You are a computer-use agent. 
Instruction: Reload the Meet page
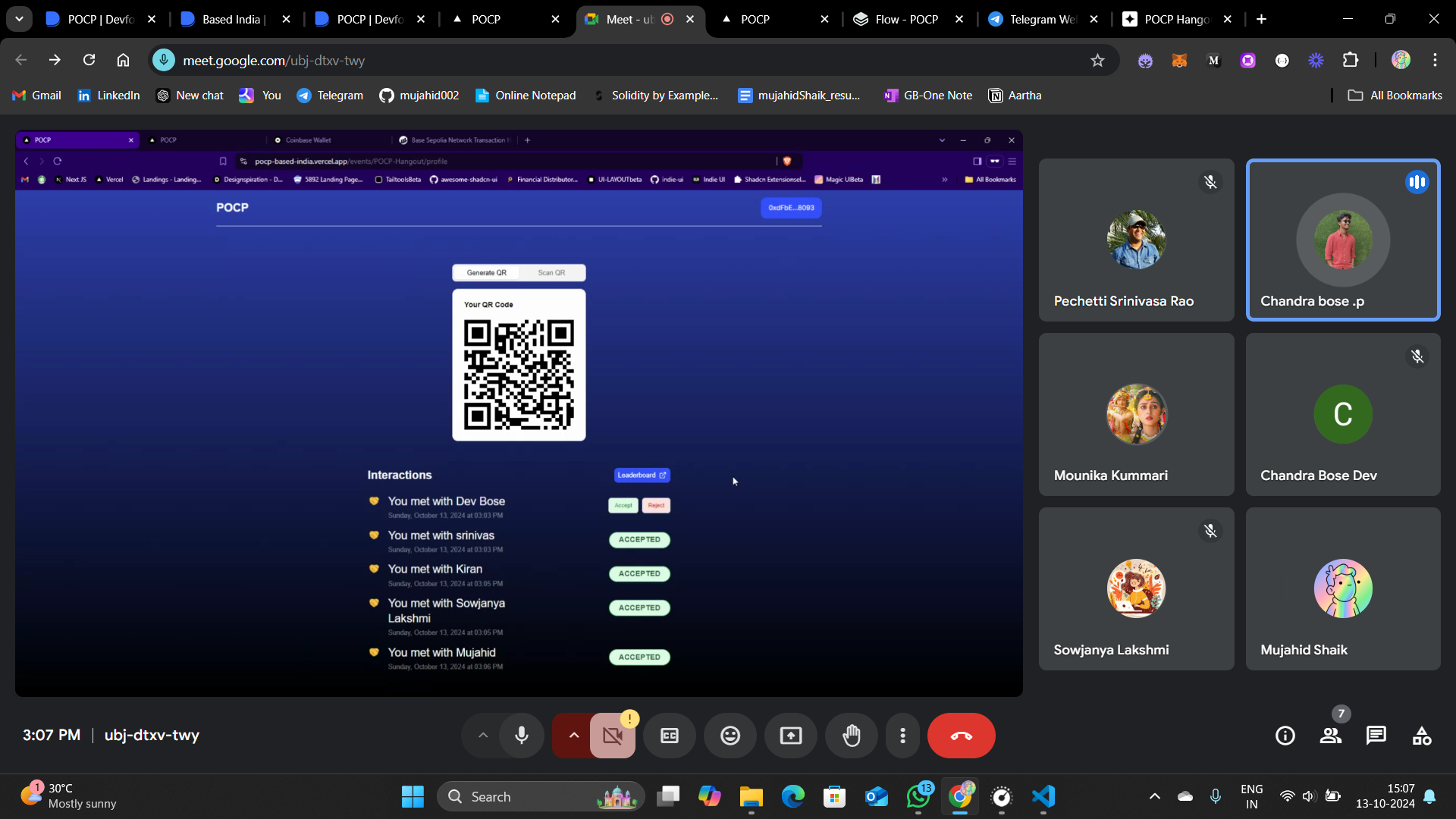[89, 60]
